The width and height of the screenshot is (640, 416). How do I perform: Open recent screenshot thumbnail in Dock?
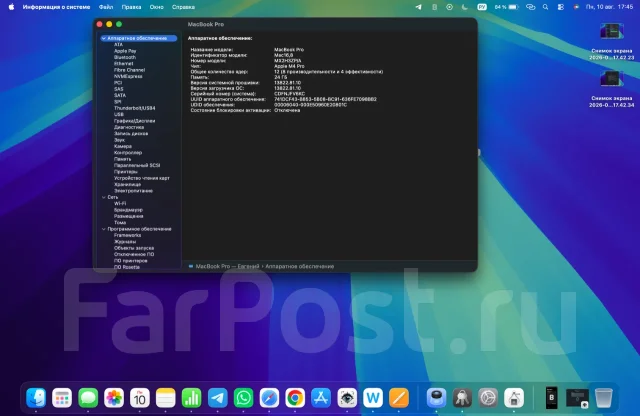point(577,398)
